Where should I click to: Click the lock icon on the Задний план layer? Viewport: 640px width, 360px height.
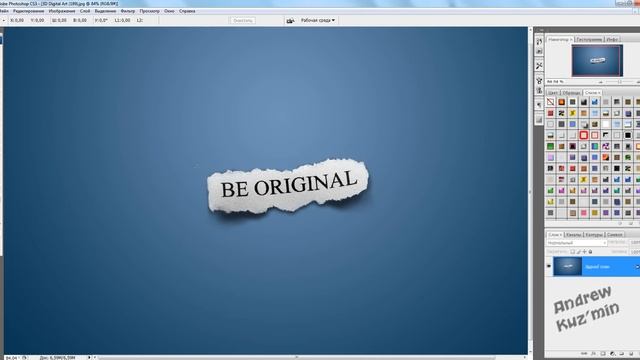[638, 267]
